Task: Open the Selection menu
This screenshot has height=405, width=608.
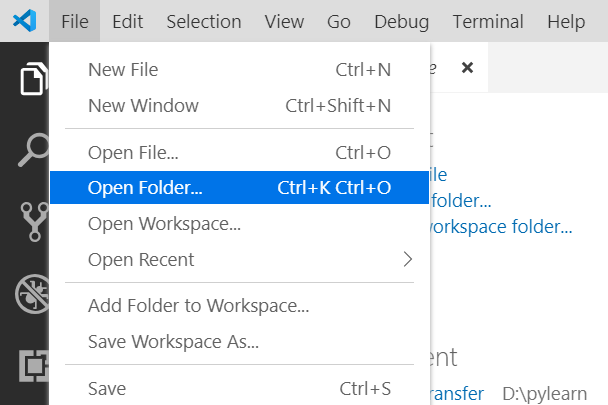Action: point(204,21)
